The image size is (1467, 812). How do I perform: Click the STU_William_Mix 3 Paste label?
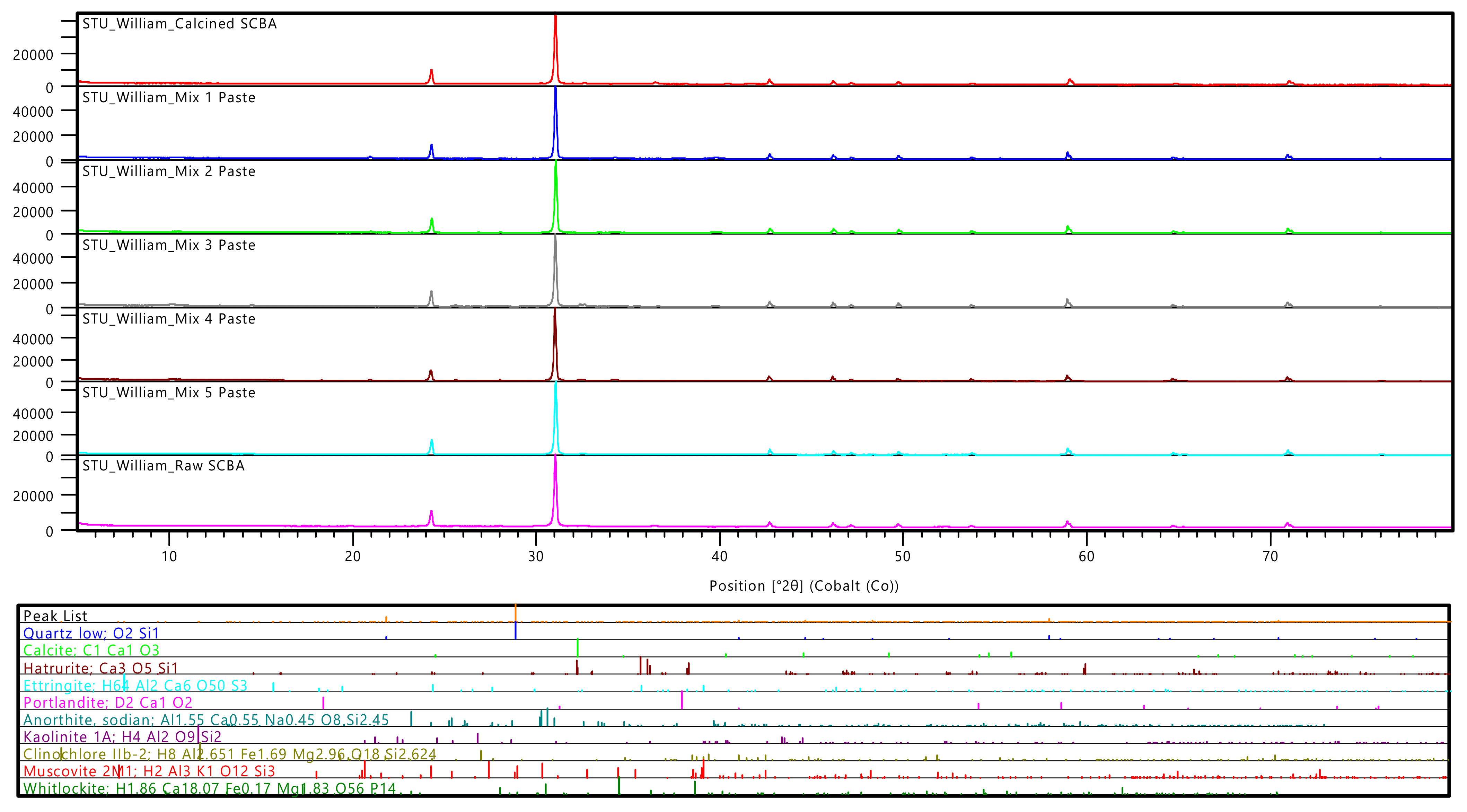[169, 245]
